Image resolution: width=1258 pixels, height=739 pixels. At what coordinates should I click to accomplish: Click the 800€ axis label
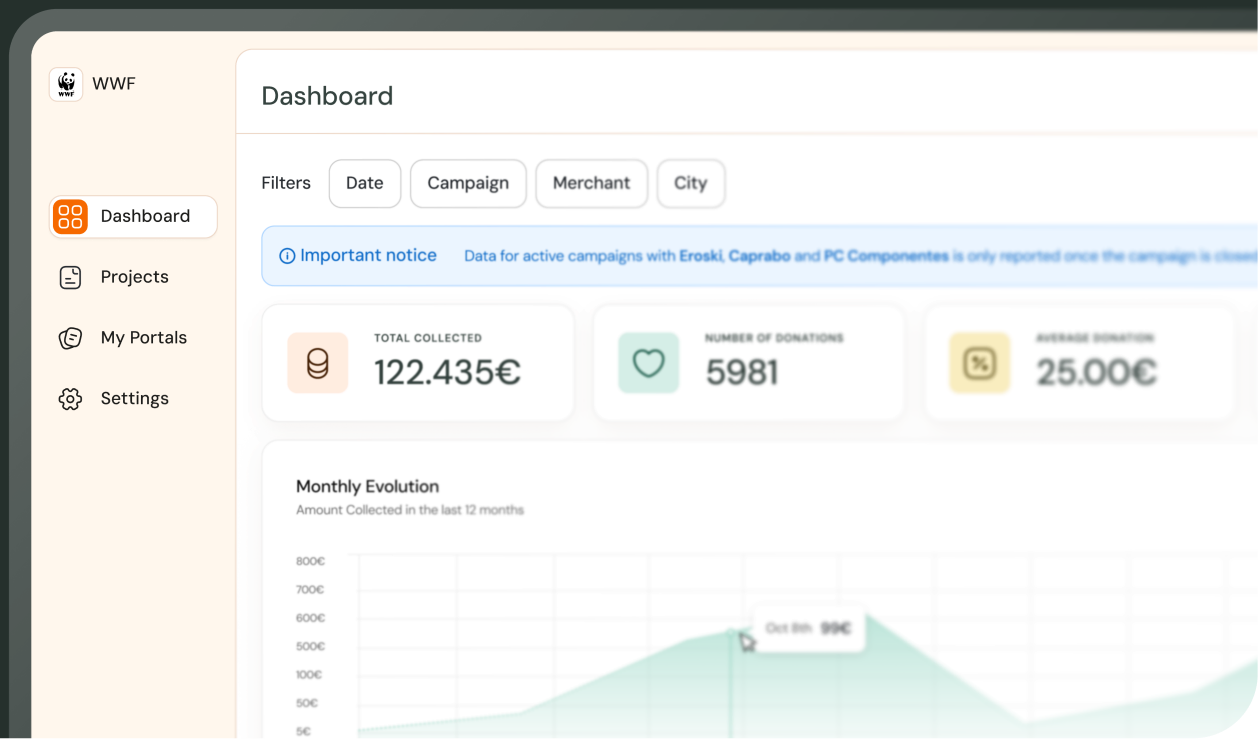click(x=310, y=562)
